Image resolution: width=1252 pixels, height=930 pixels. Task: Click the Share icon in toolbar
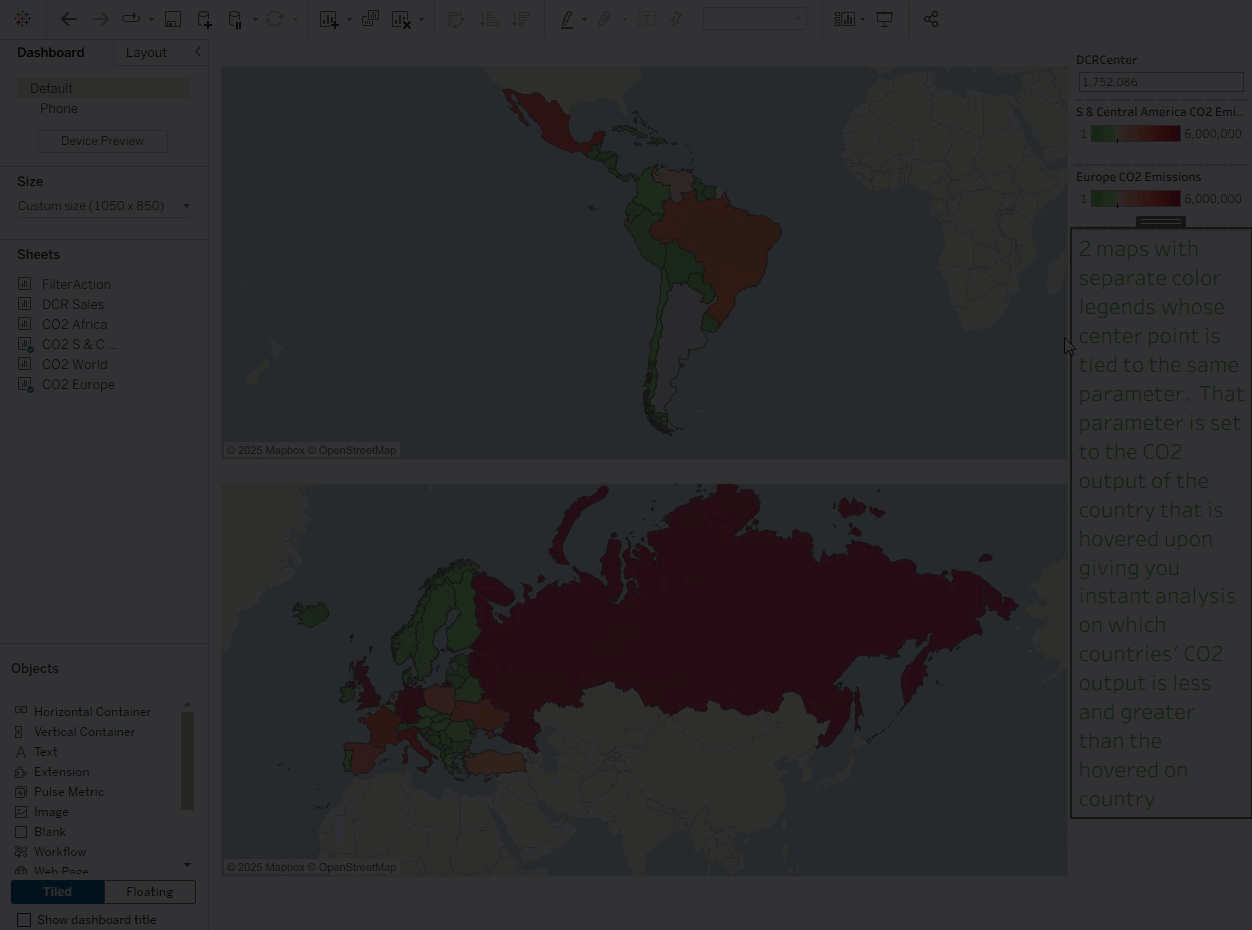[931, 19]
